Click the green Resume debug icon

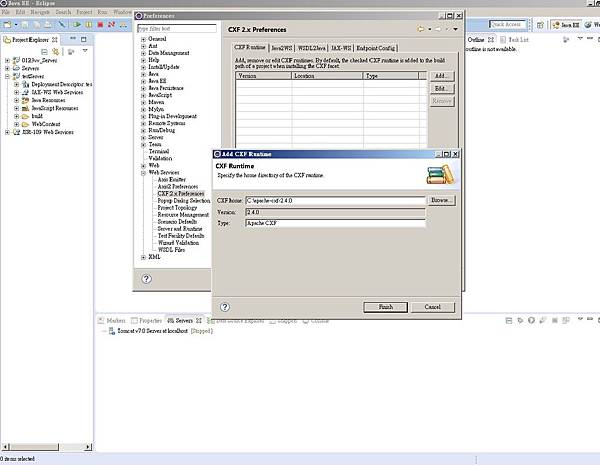click(77, 25)
